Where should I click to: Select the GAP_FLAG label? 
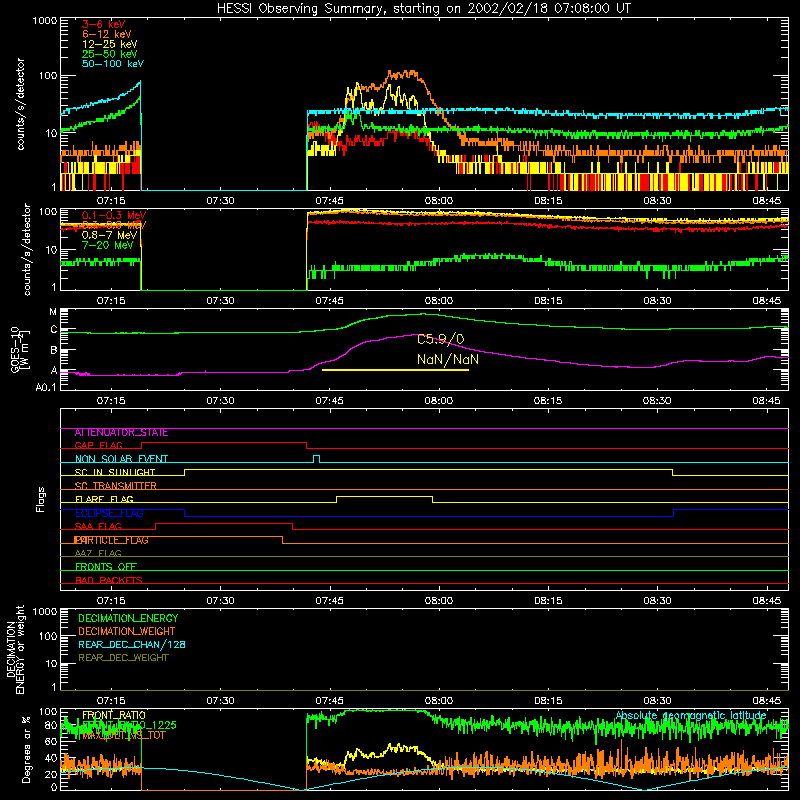(98, 445)
